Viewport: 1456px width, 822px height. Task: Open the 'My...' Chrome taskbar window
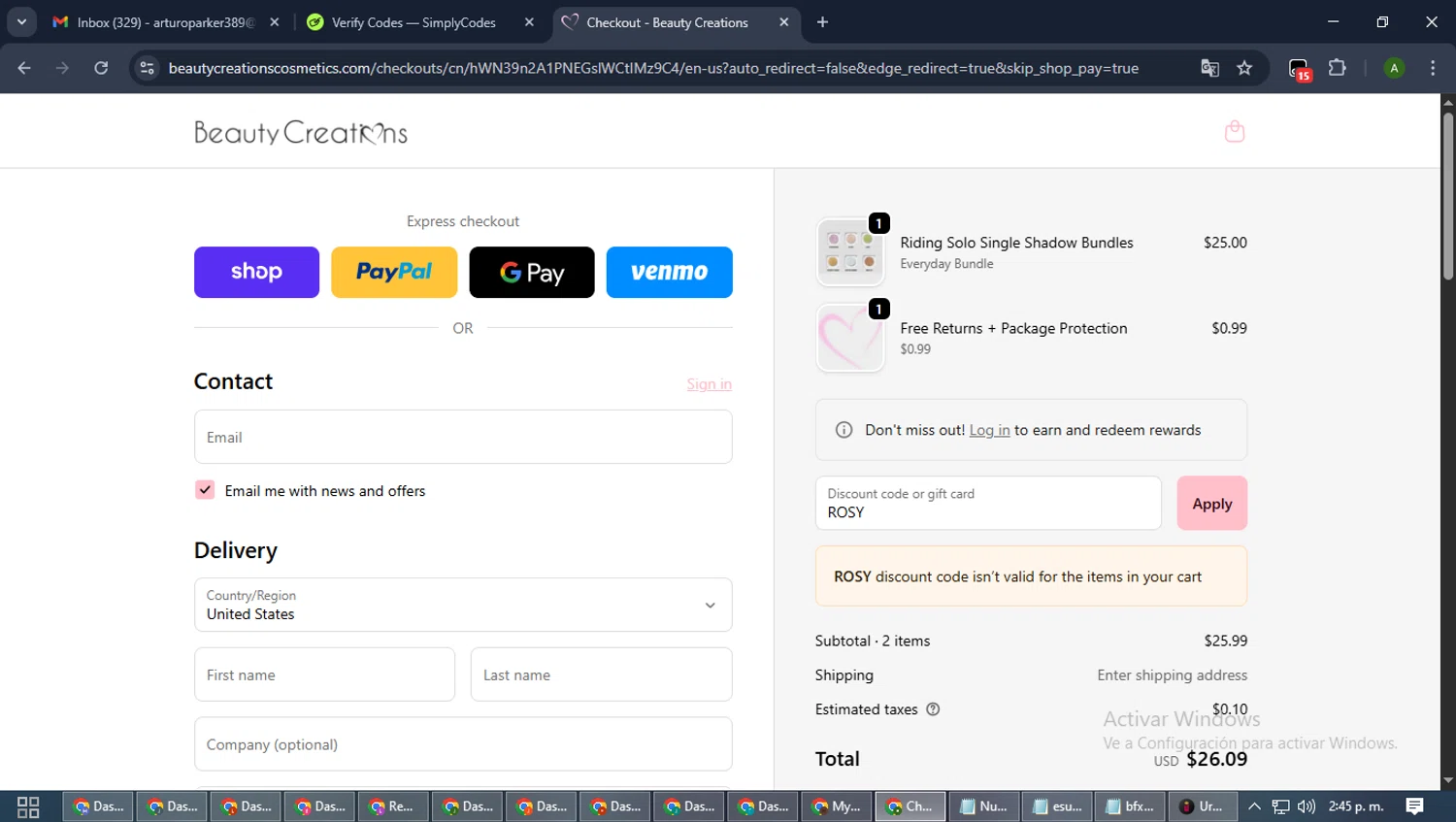837,806
